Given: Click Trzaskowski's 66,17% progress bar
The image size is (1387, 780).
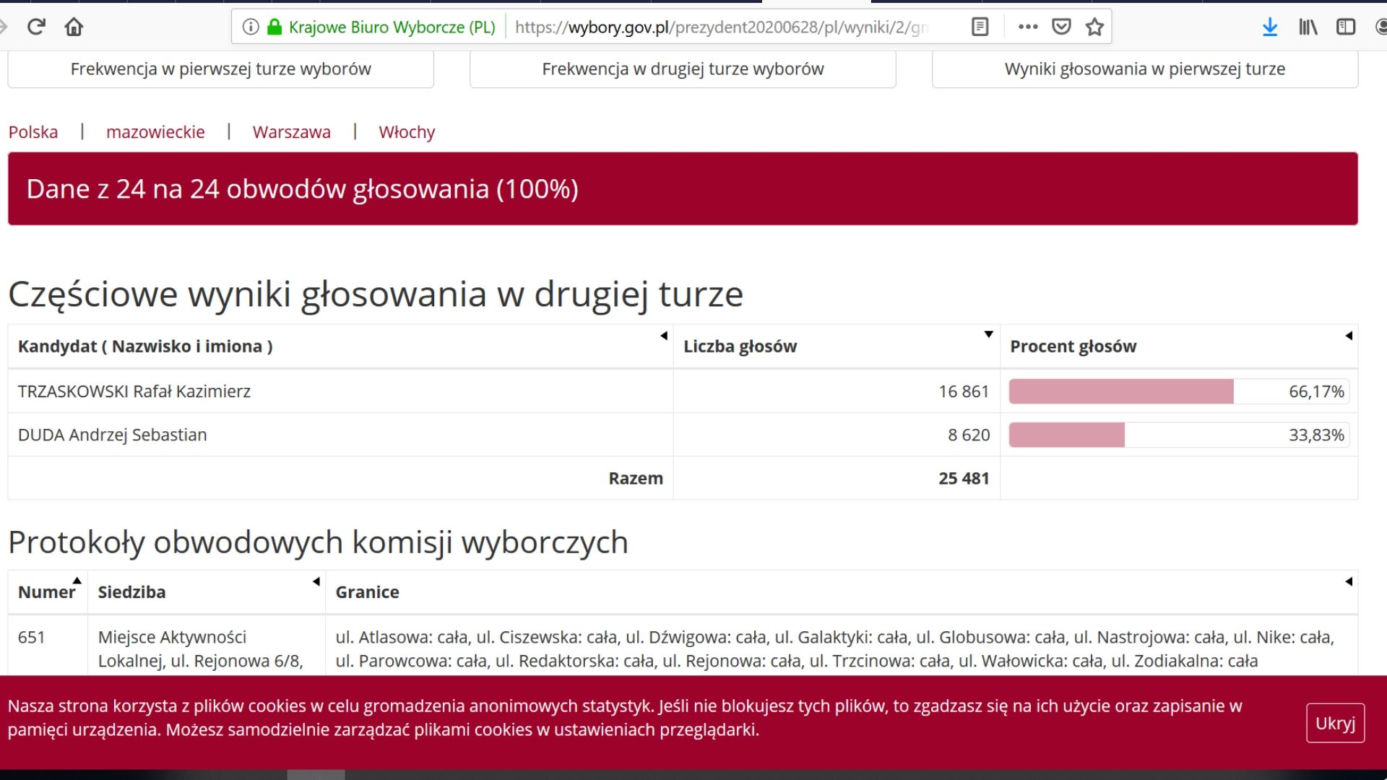Looking at the screenshot, I should click(x=1179, y=391).
